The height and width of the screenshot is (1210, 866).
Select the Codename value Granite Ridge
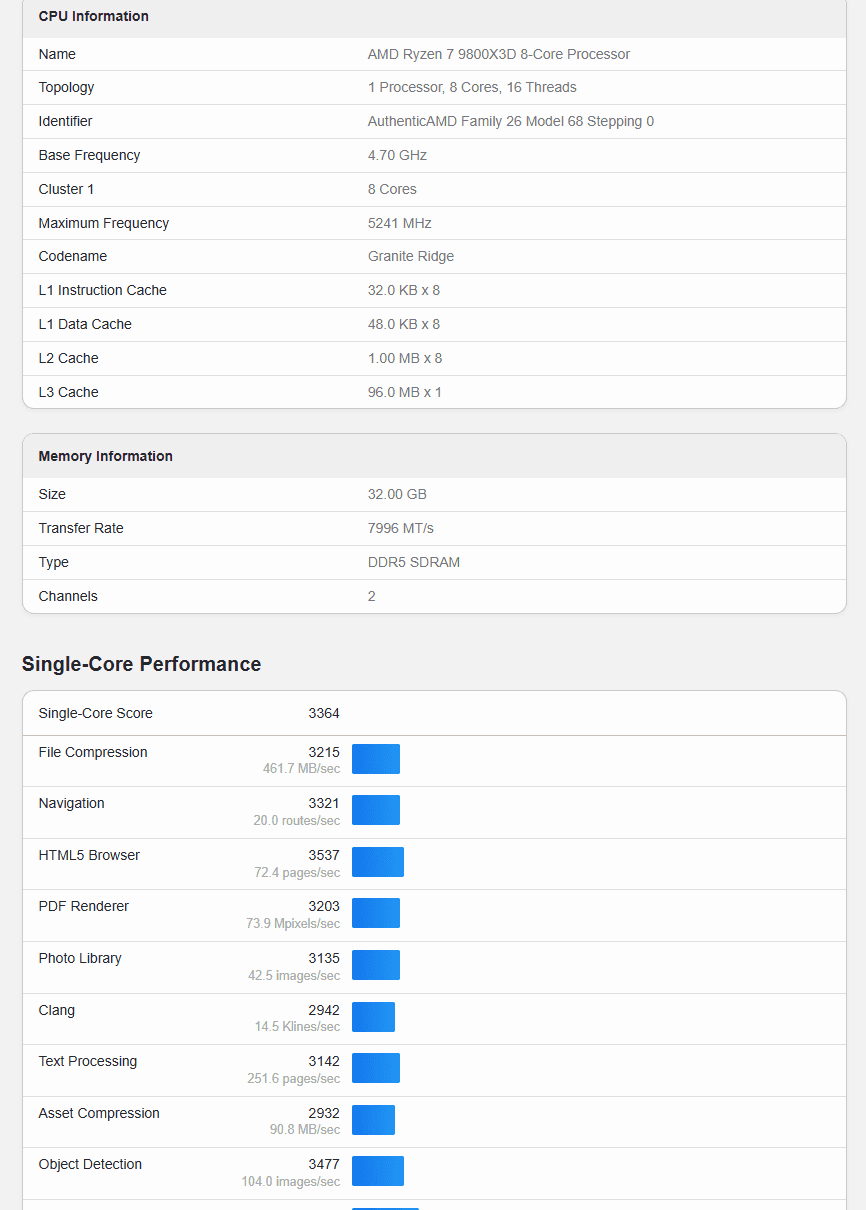411,256
